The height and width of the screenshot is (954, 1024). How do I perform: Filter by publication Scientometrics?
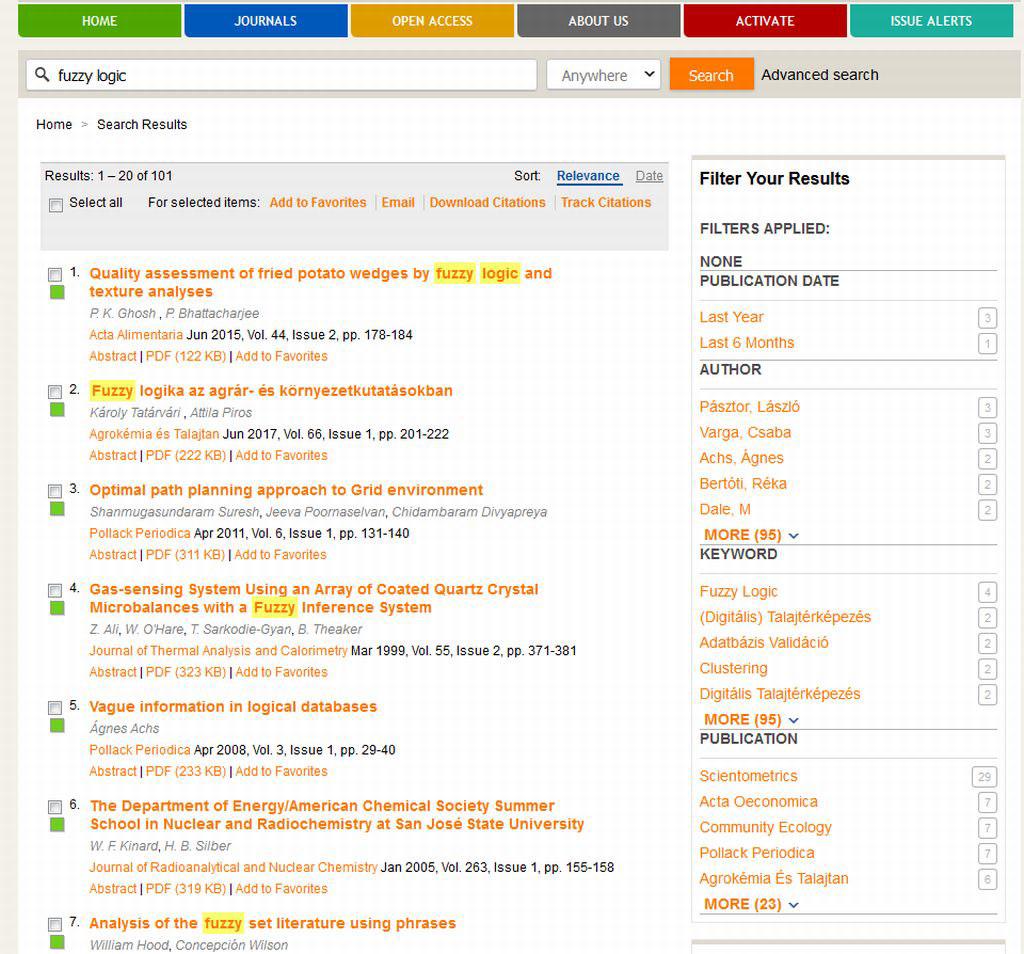pyautogui.click(x=748, y=776)
